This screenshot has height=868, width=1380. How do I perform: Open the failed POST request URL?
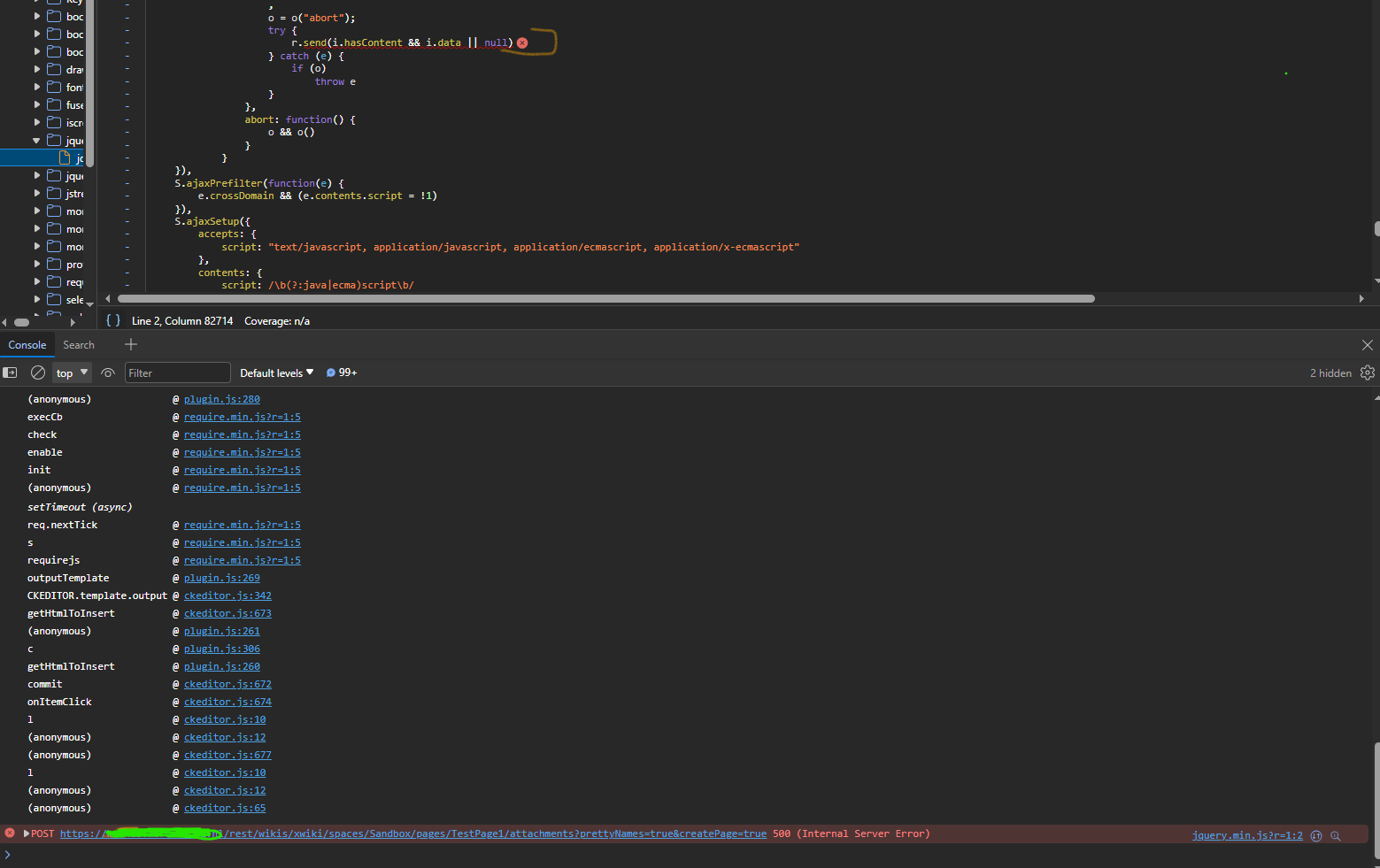pos(413,833)
